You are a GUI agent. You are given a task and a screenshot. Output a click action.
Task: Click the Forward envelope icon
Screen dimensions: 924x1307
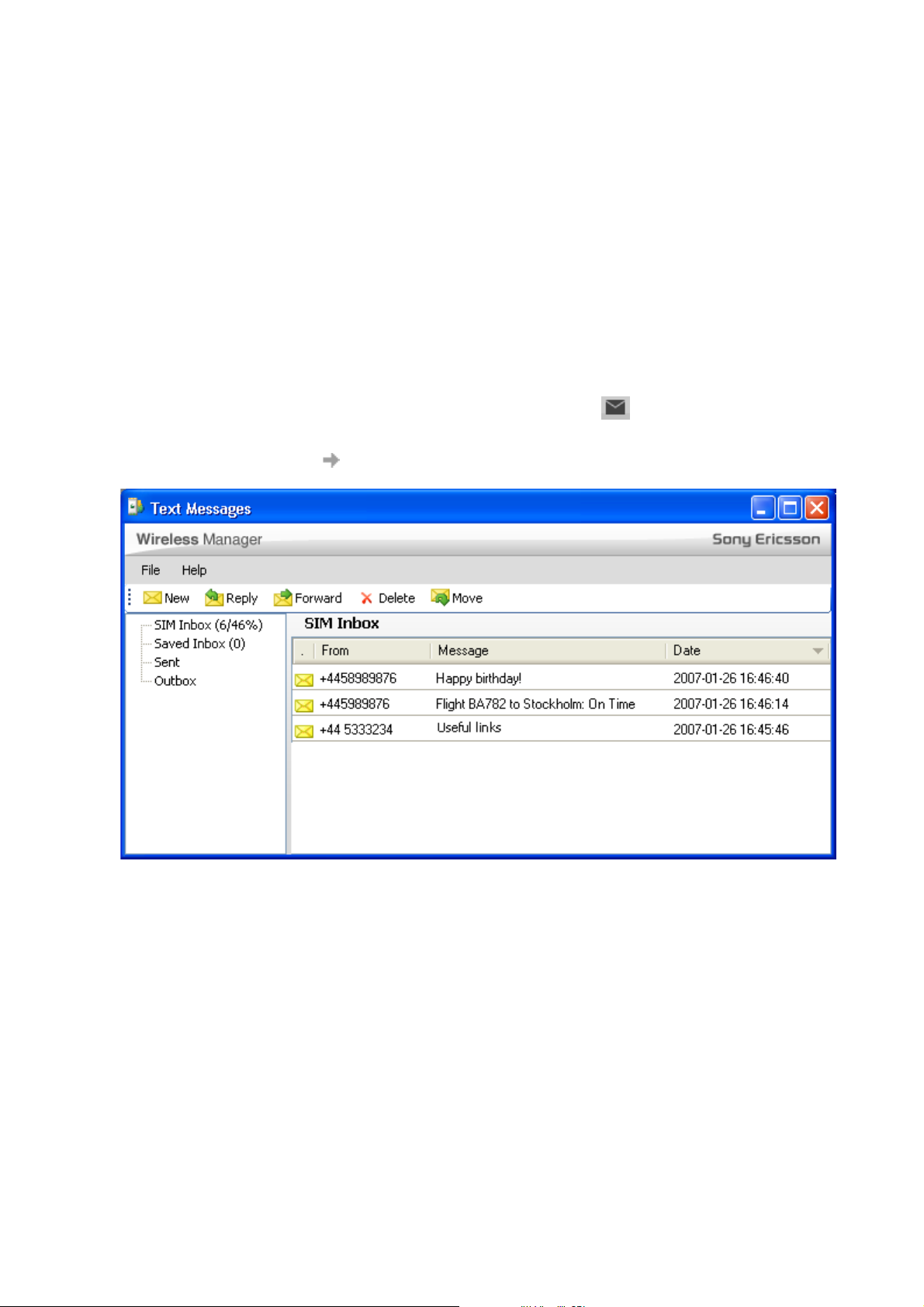point(283,597)
